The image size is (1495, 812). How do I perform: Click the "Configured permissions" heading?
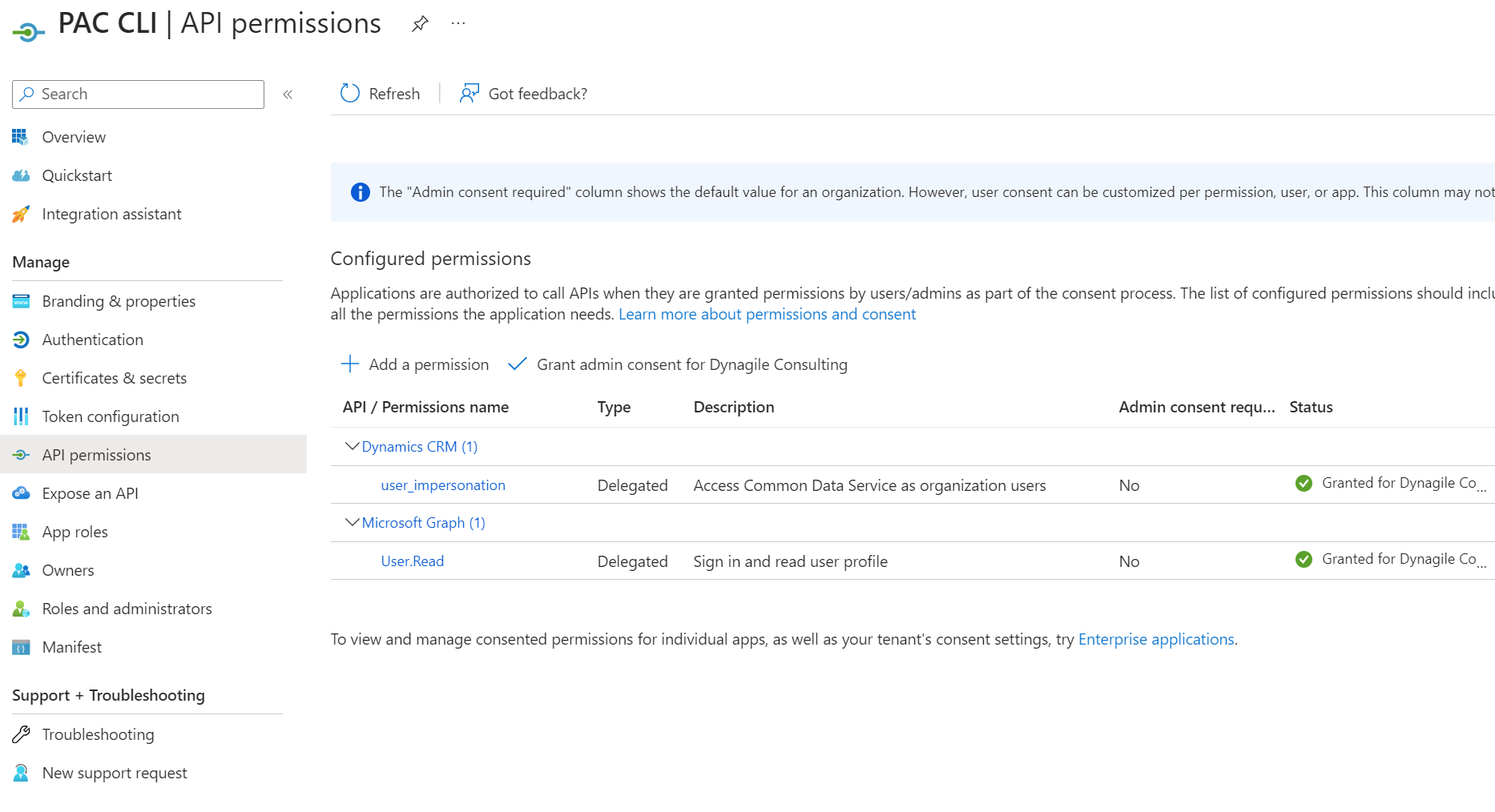tap(430, 259)
